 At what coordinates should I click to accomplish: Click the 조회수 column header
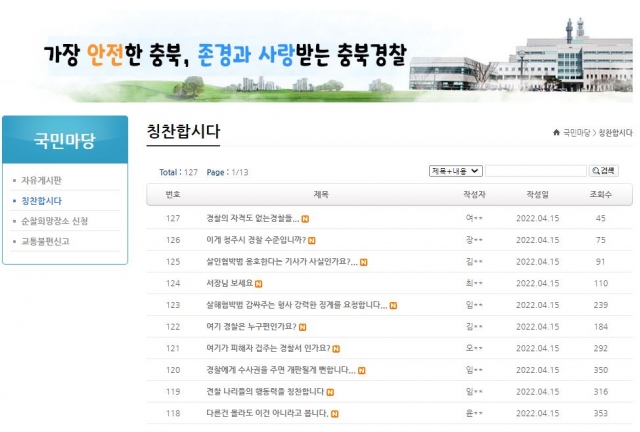[x=600, y=194]
